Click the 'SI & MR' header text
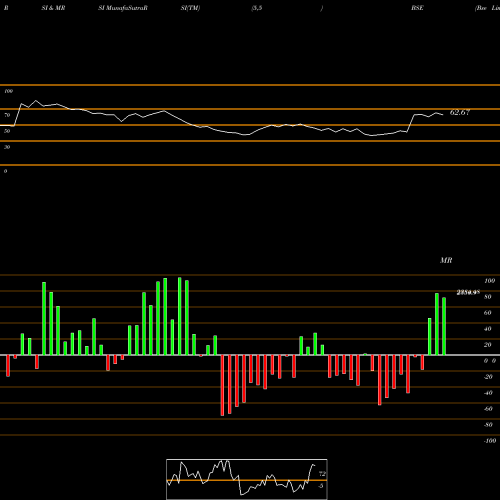Image resolution: width=500 pixels, height=500 pixels. (x=53, y=8)
